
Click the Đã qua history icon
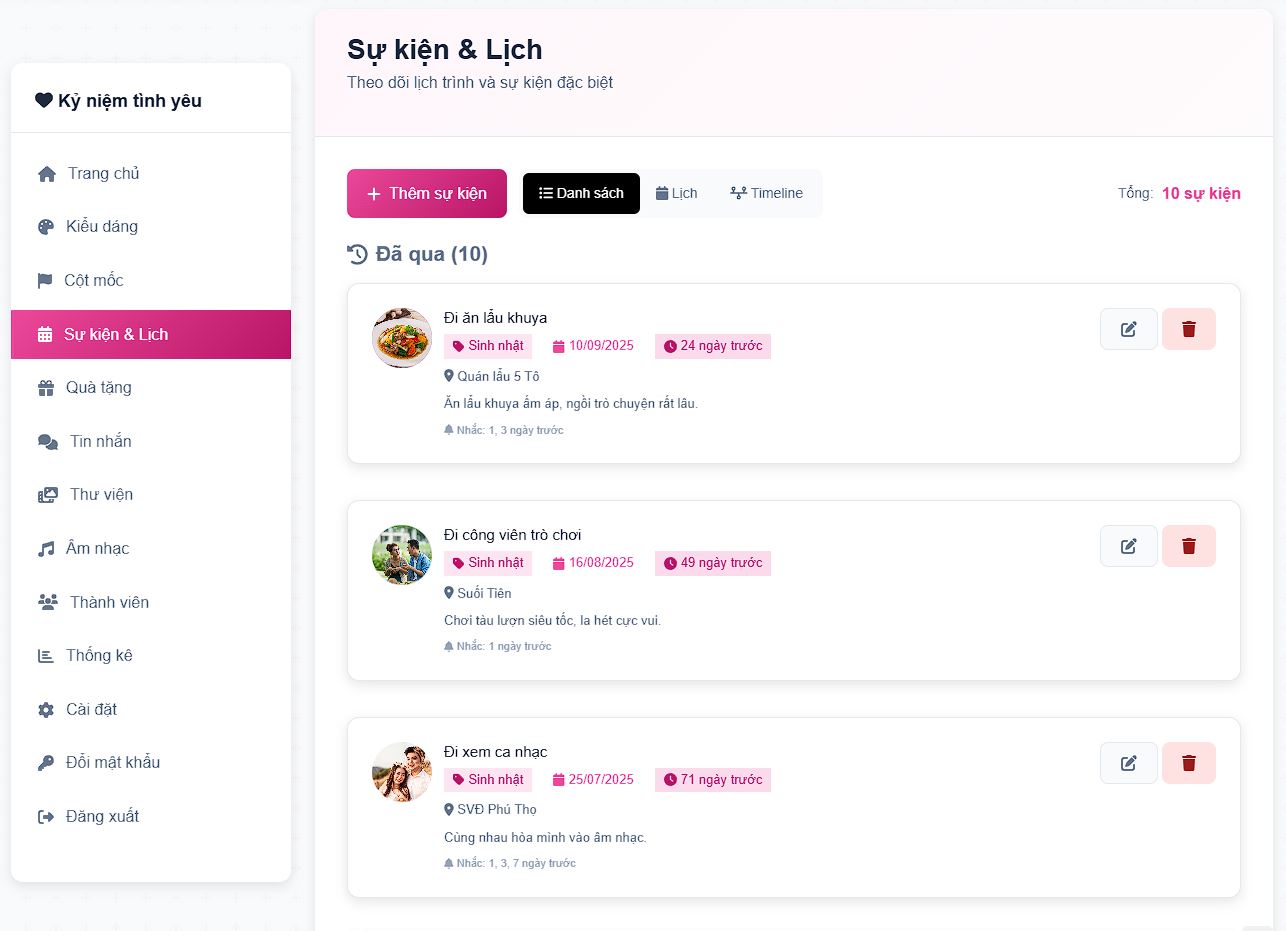click(x=357, y=254)
